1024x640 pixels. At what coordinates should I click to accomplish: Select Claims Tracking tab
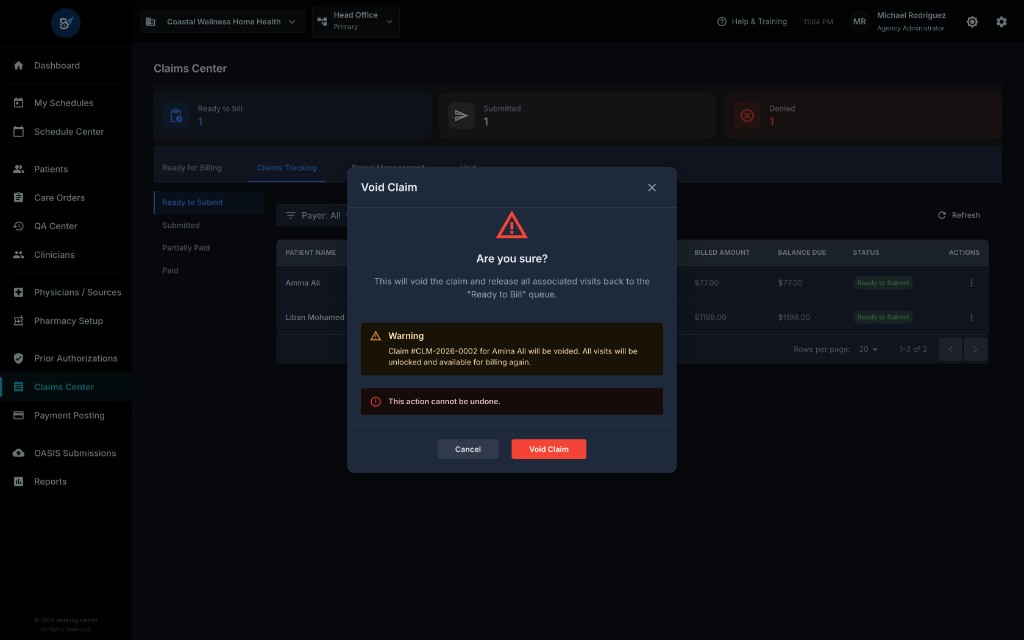287,168
